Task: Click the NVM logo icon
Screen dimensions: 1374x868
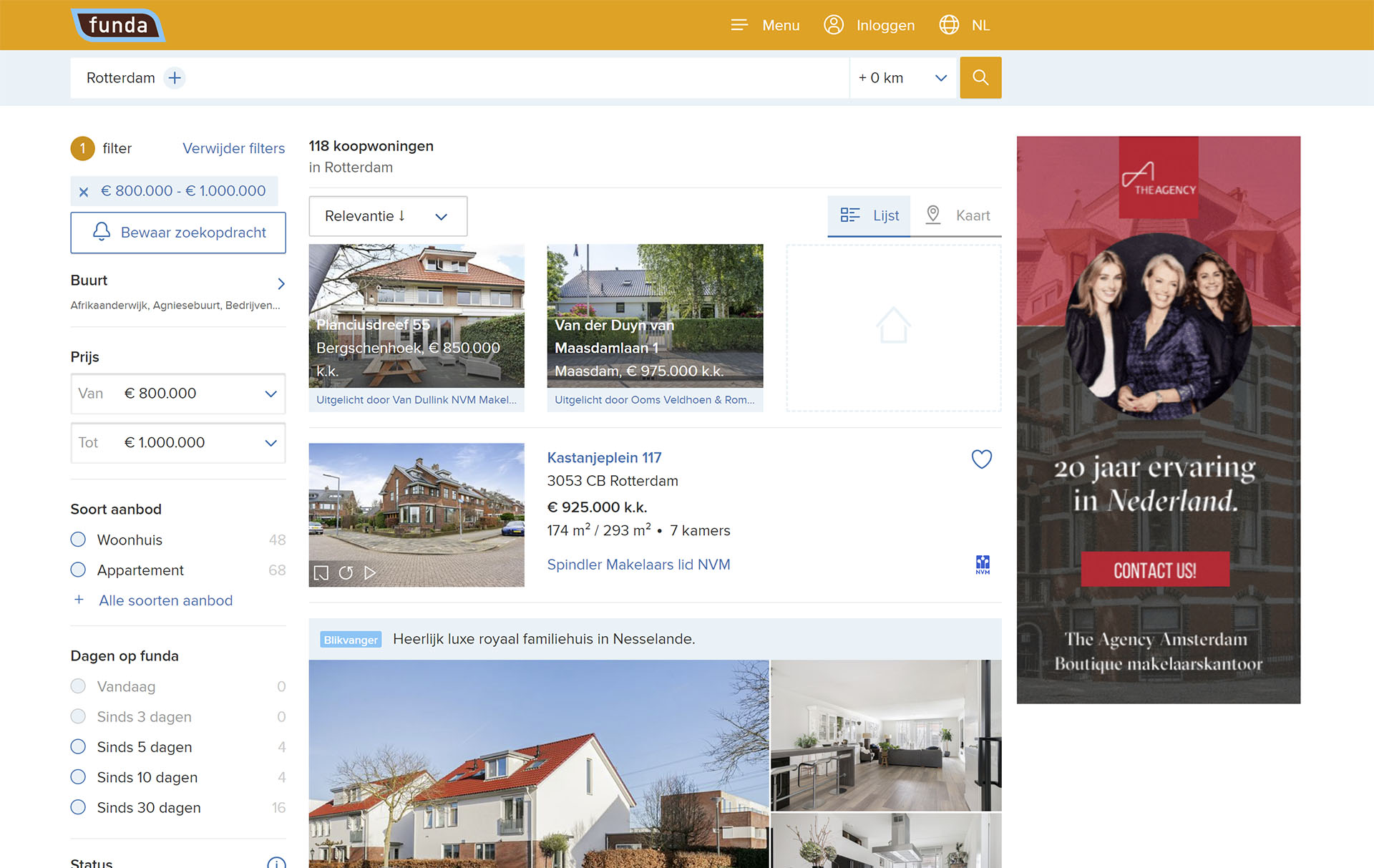Action: (x=983, y=565)
